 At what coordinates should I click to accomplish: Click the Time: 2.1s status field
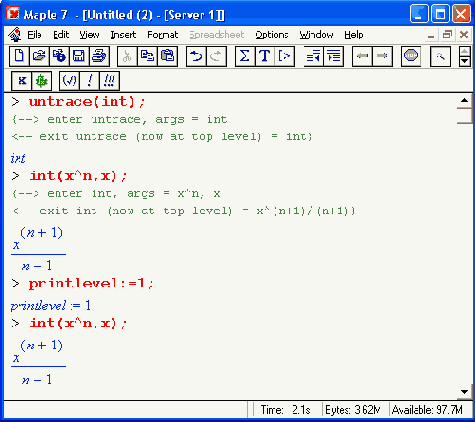(285, 410)
